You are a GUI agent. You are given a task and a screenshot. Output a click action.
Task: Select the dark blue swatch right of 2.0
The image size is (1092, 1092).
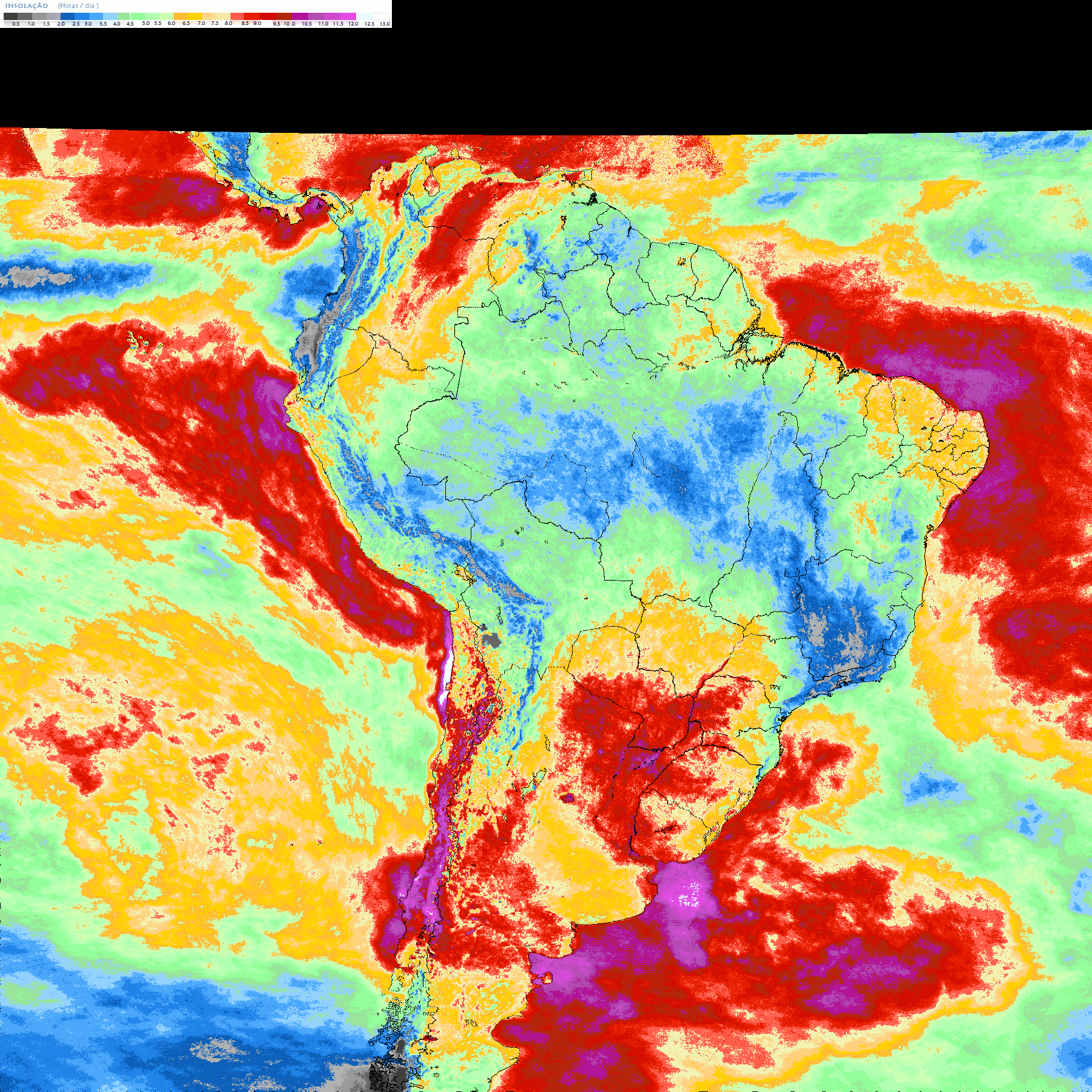click(x=67, y=16)
